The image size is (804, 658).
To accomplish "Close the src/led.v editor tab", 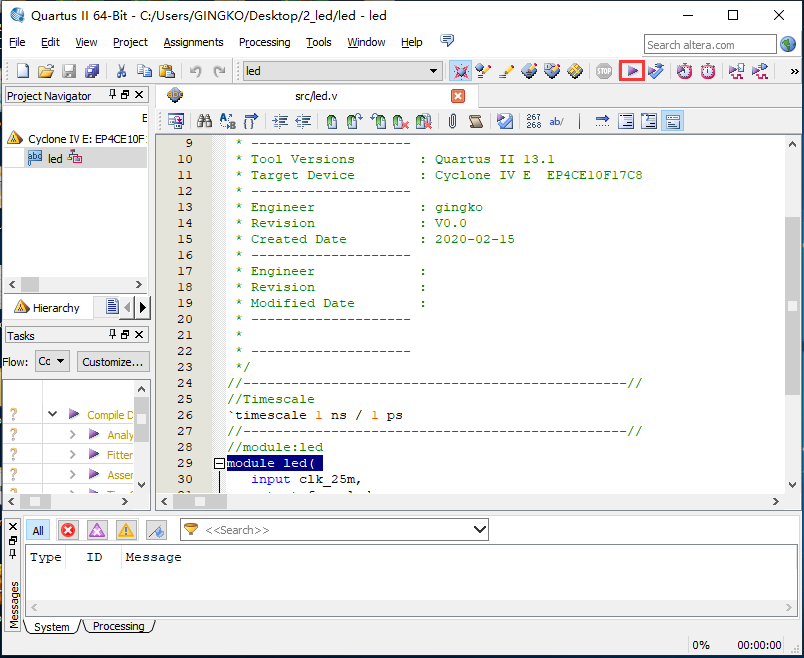I will tap(458, 96).
